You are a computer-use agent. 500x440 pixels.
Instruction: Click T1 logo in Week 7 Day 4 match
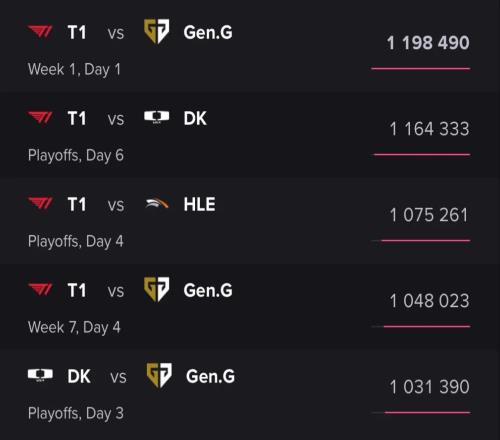pyautogui.click(x=40, y=289)
